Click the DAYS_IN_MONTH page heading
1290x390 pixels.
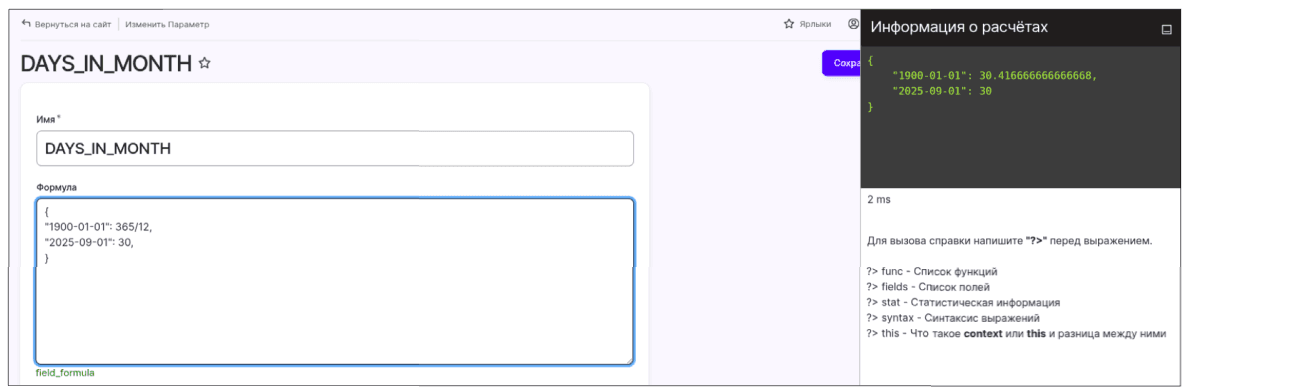[x=106, y=63]
